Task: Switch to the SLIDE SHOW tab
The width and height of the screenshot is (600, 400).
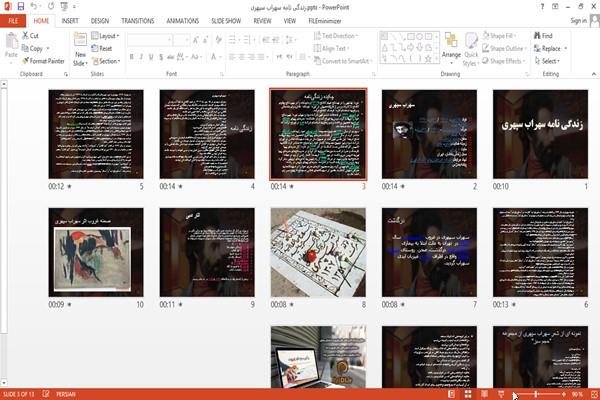Action: coord(226,21)
